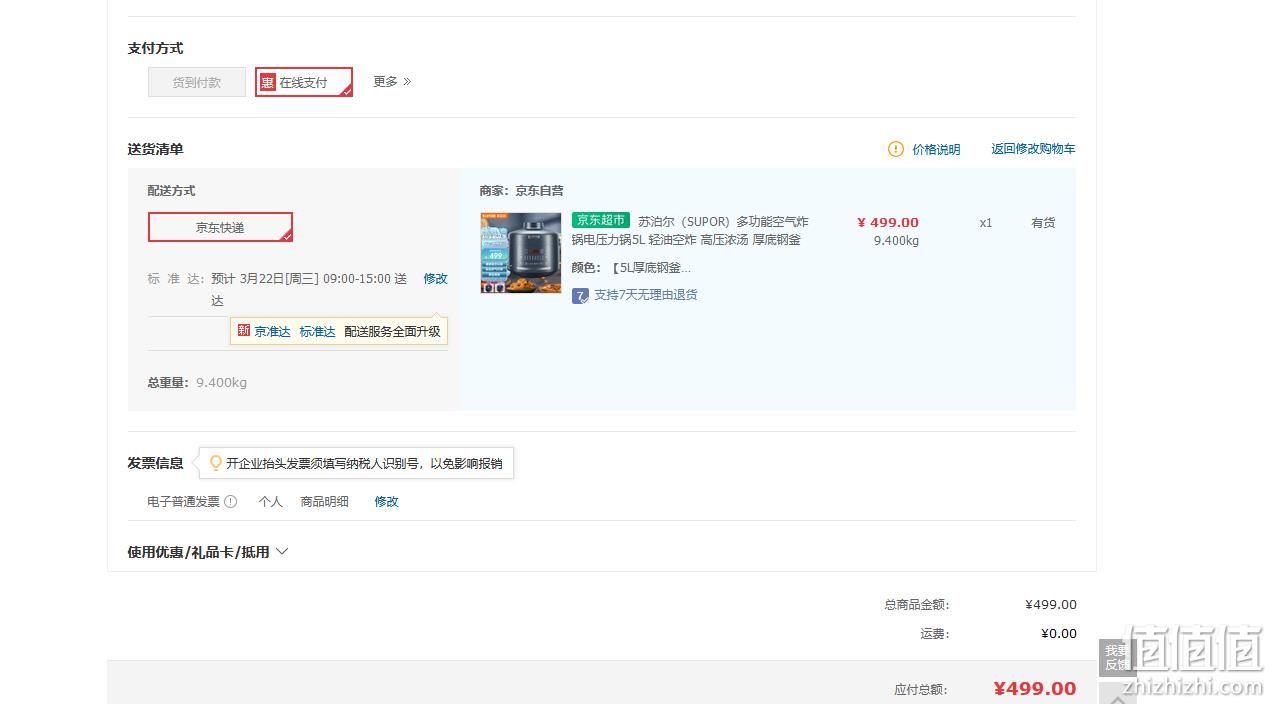The height and width of the screenshot is (704, 1272).
Task: Click 修改 next to the delivery time
Action: click(x=435, y=279)
